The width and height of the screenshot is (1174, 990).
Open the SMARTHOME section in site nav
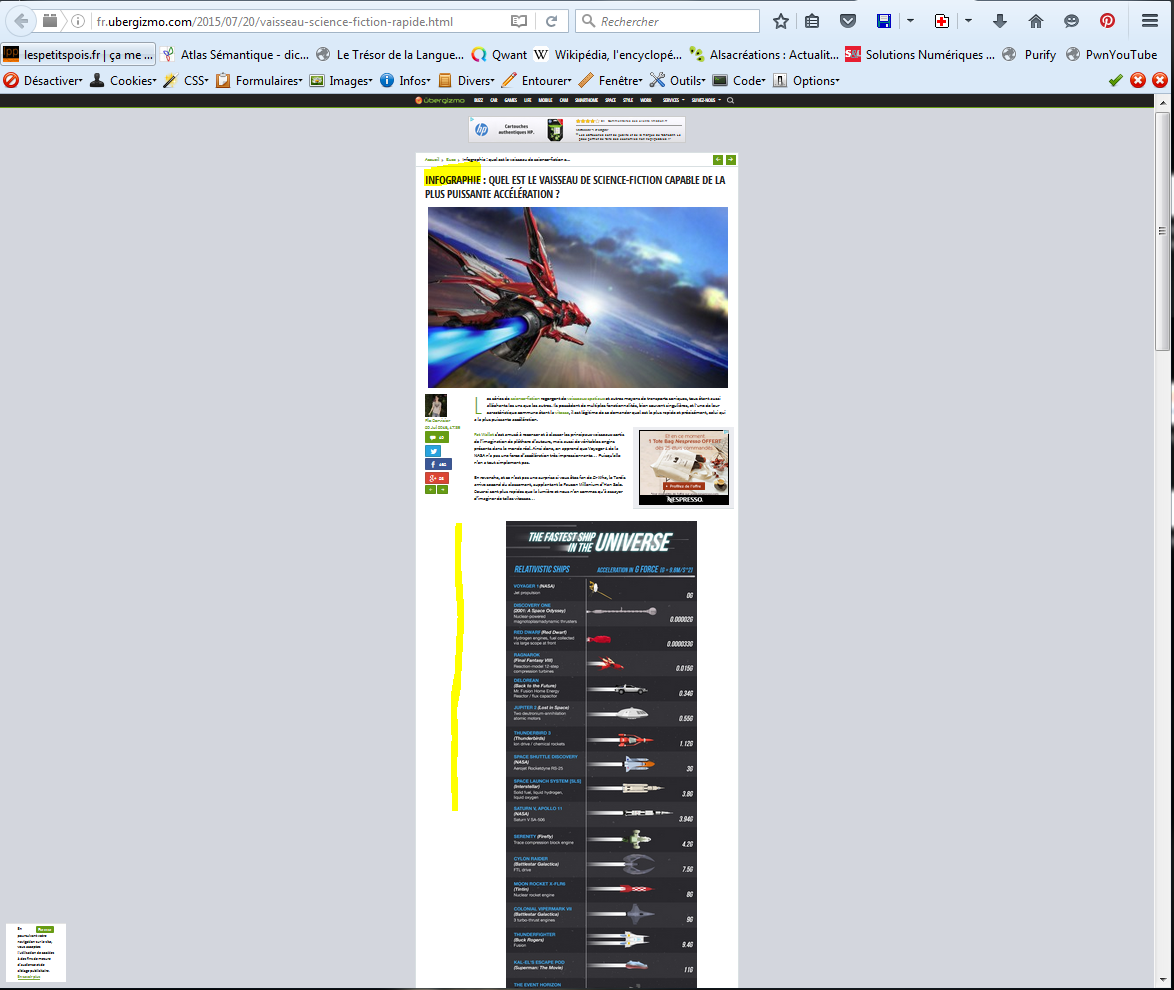[x=586, y=100]
